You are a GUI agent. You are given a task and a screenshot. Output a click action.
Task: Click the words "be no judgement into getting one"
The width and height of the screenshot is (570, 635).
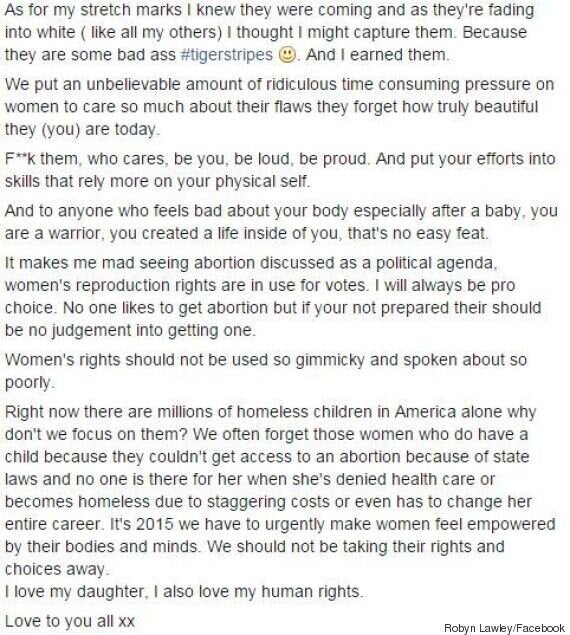(x=128, y=330)
